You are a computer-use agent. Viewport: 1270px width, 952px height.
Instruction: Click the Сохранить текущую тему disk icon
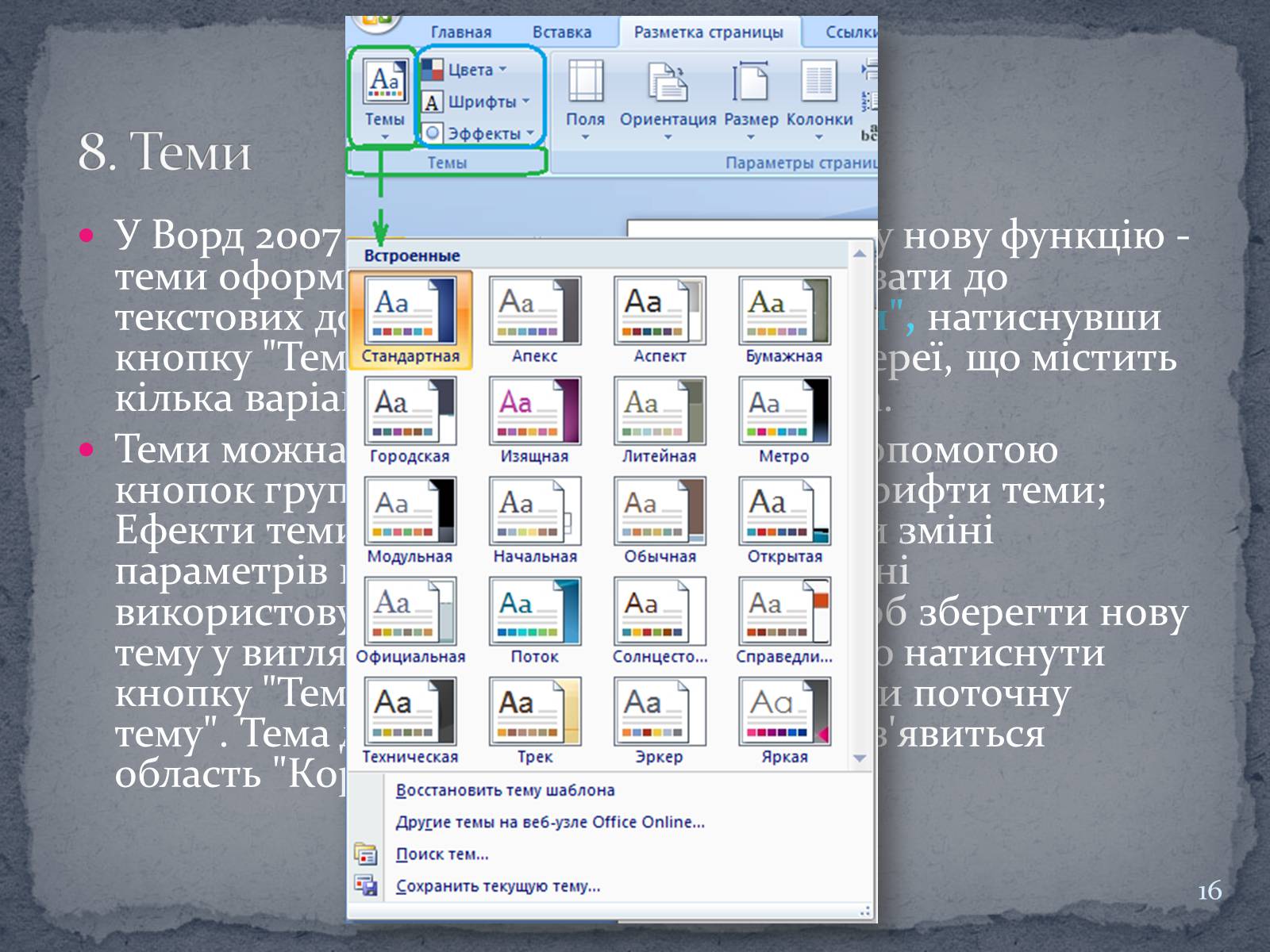pyautogui.click(x=366, y=886)
